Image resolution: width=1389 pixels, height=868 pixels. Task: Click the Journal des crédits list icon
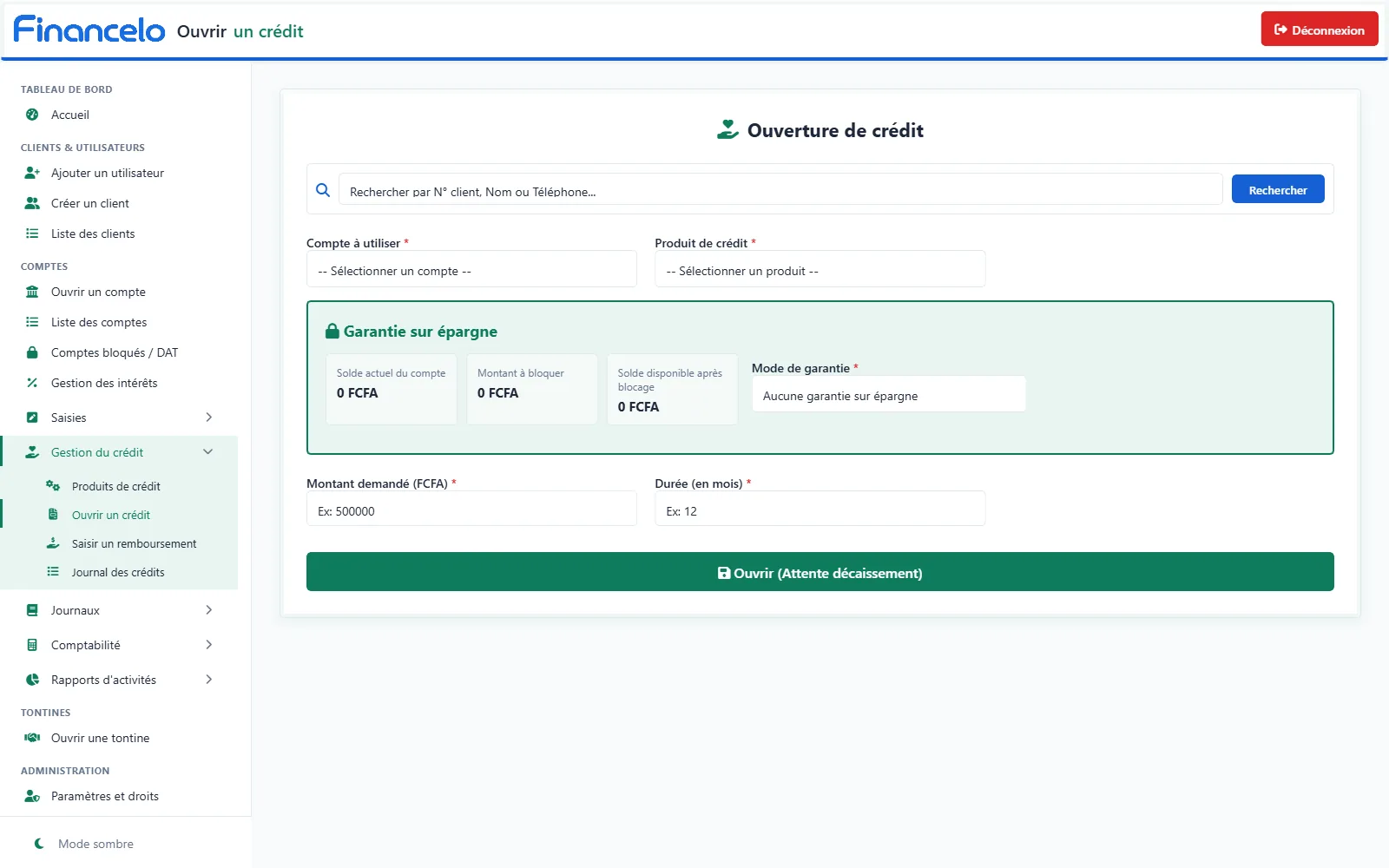[53, 572]
